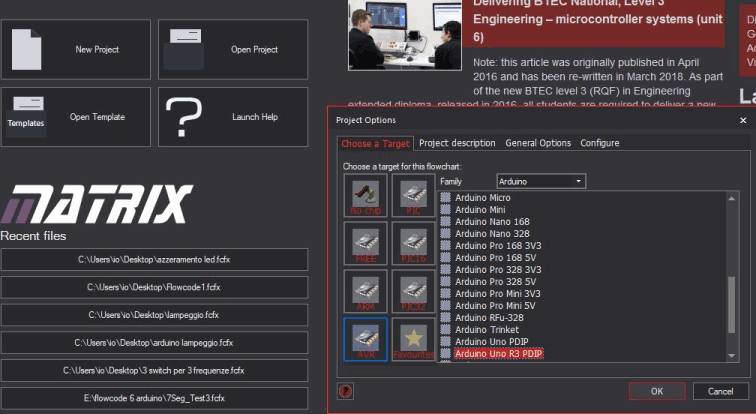Screen dimensions: 756x414
Task: Open recent file 3 switch per 3 frequenze.fcfx
Action: click(x=154, y=371)
